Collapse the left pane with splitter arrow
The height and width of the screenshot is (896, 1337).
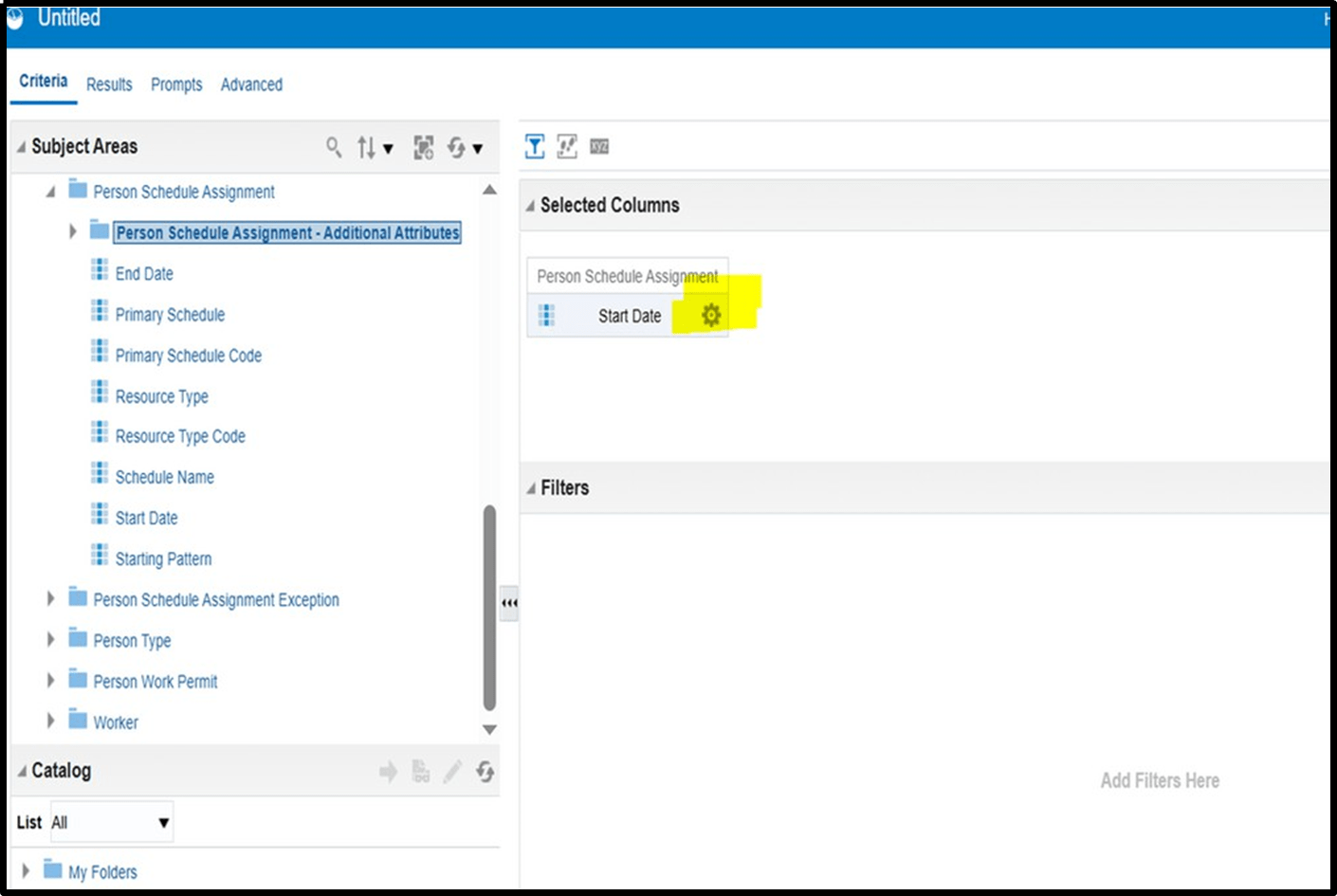[x=509, y=603]
